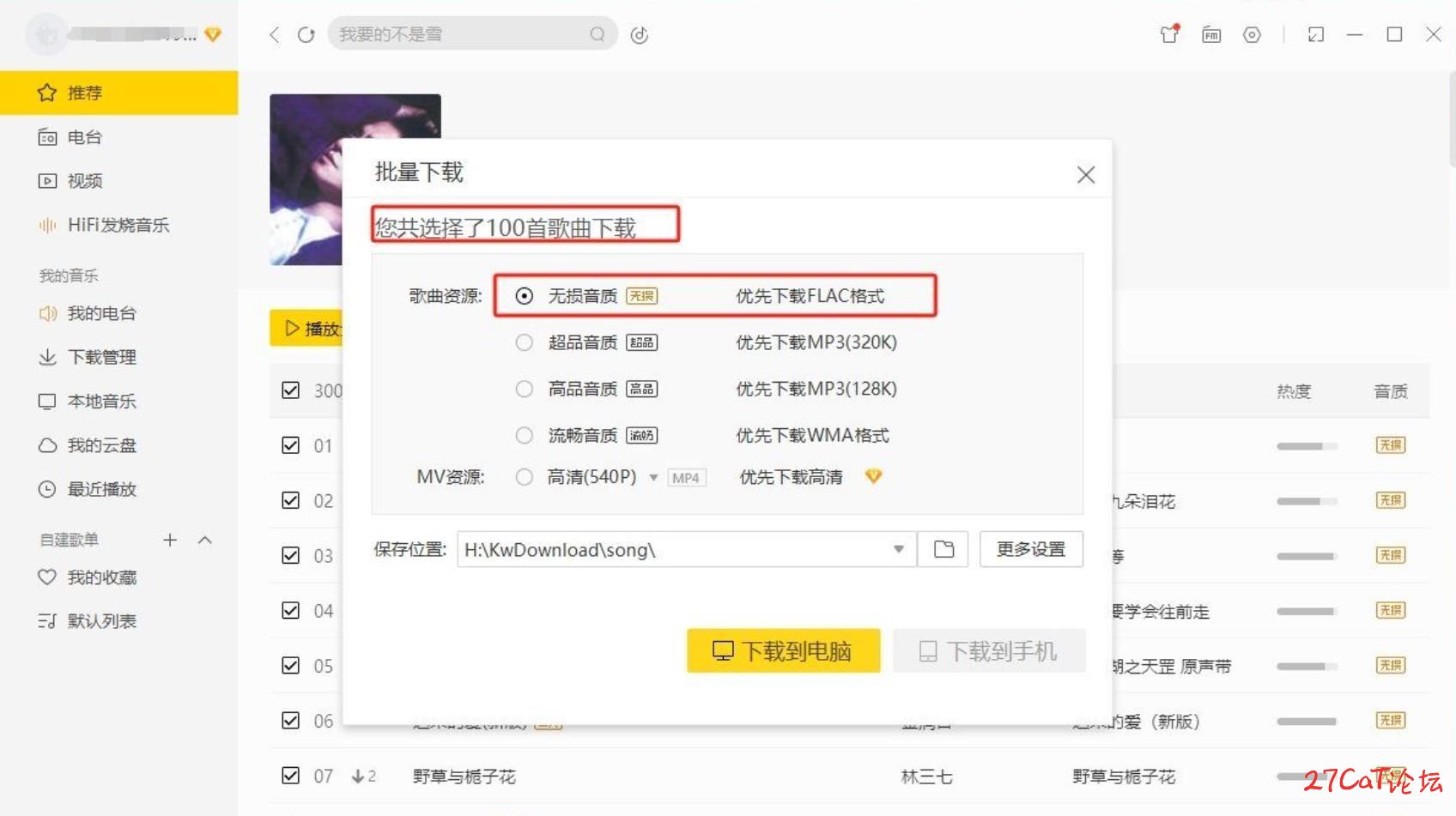
Task: Click the search magnifier icon
Action: 598,34
